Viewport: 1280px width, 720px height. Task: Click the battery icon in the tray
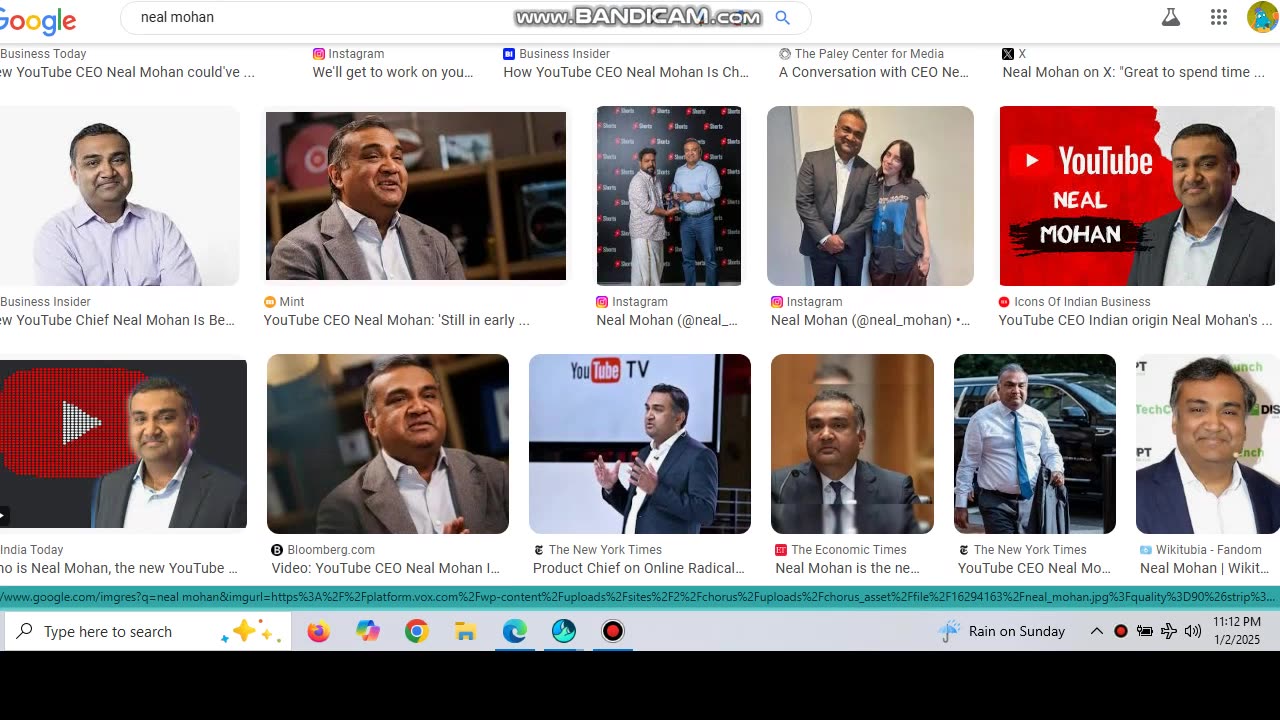1145,631
